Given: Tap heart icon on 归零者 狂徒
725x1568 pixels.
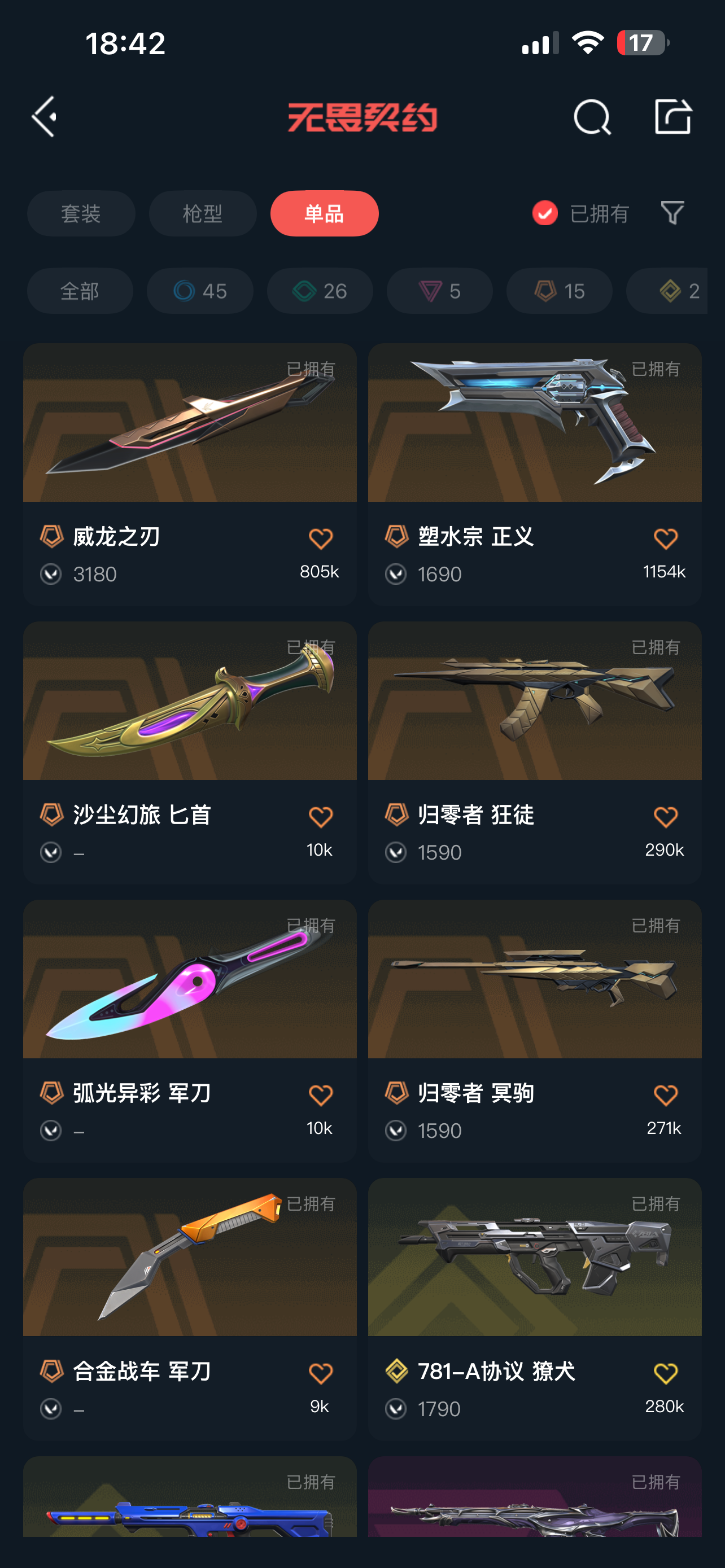Looking at the screenshot, I should coord(665,817).
